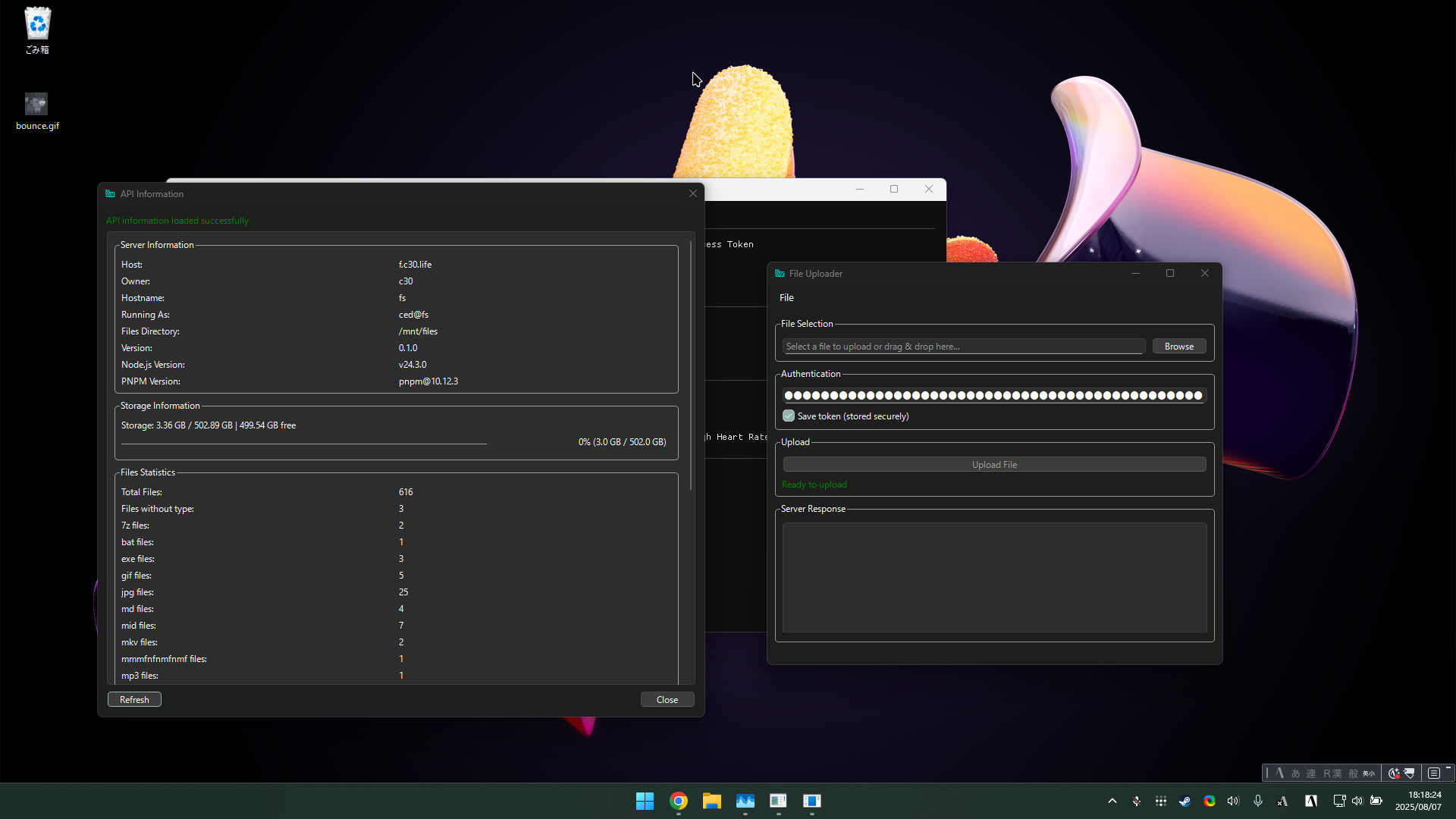Uncheck Save token stored securely checkbox
Image resolution: width=1456 pixels, height=819 pixels.
click(x=789, y=416)
